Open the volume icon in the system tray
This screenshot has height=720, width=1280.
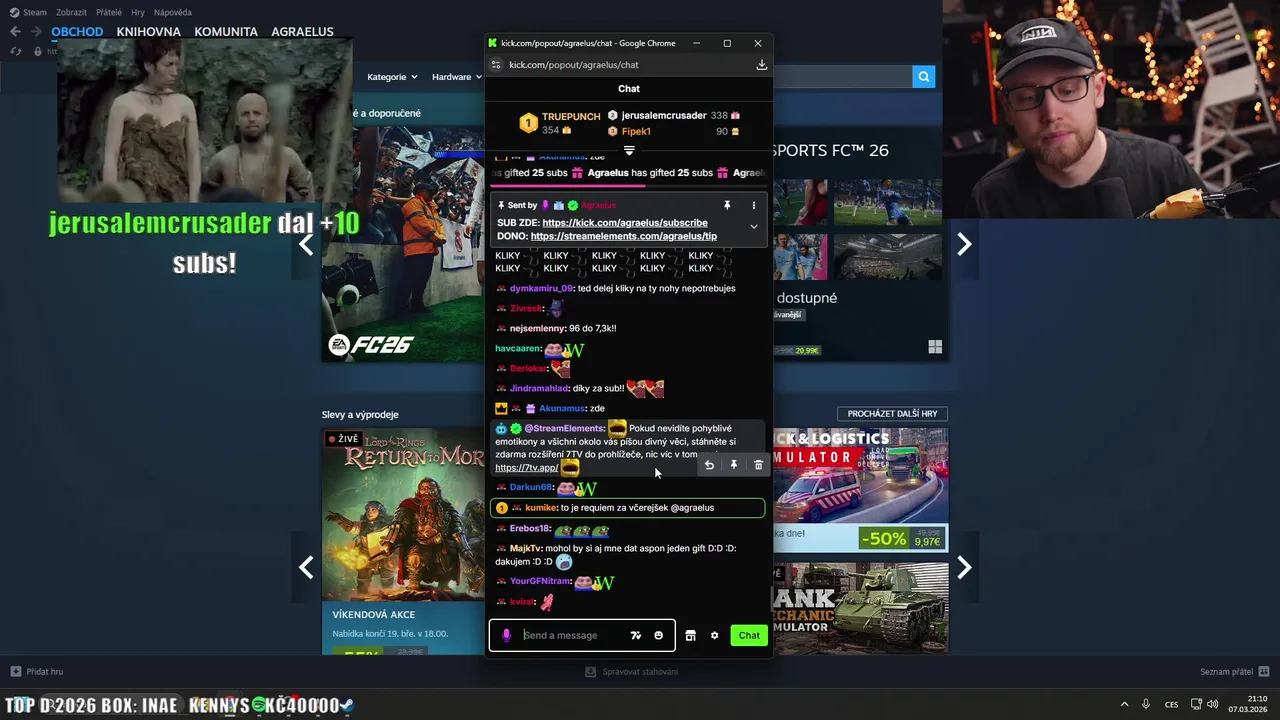1212,704
